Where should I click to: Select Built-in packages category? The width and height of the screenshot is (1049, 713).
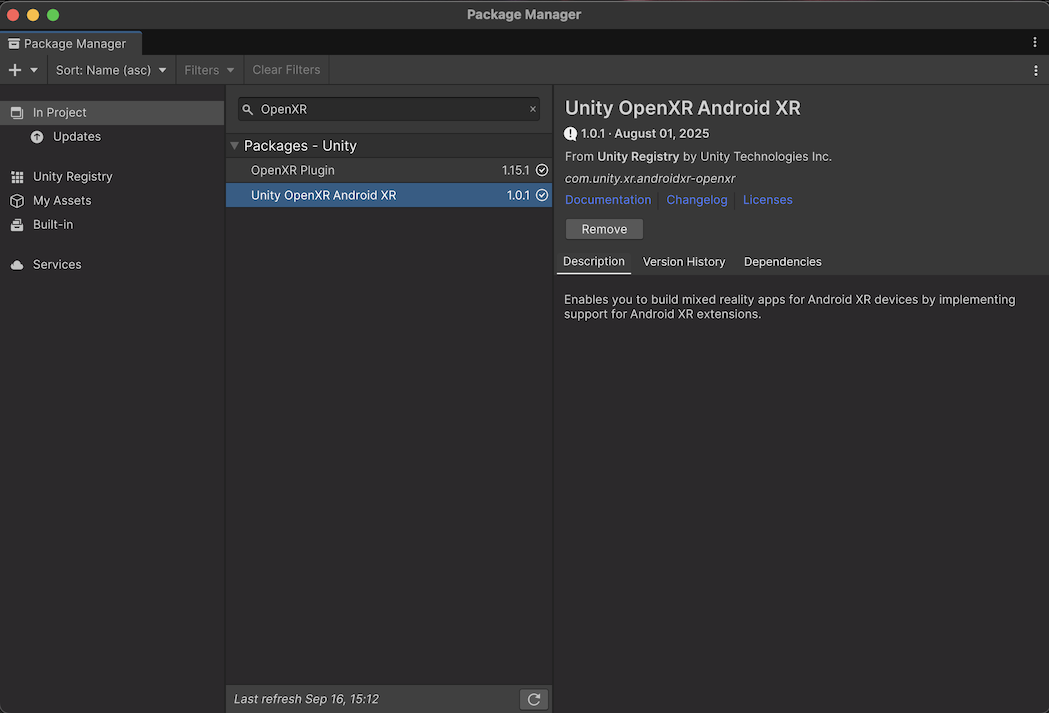[x=52, y=225]
